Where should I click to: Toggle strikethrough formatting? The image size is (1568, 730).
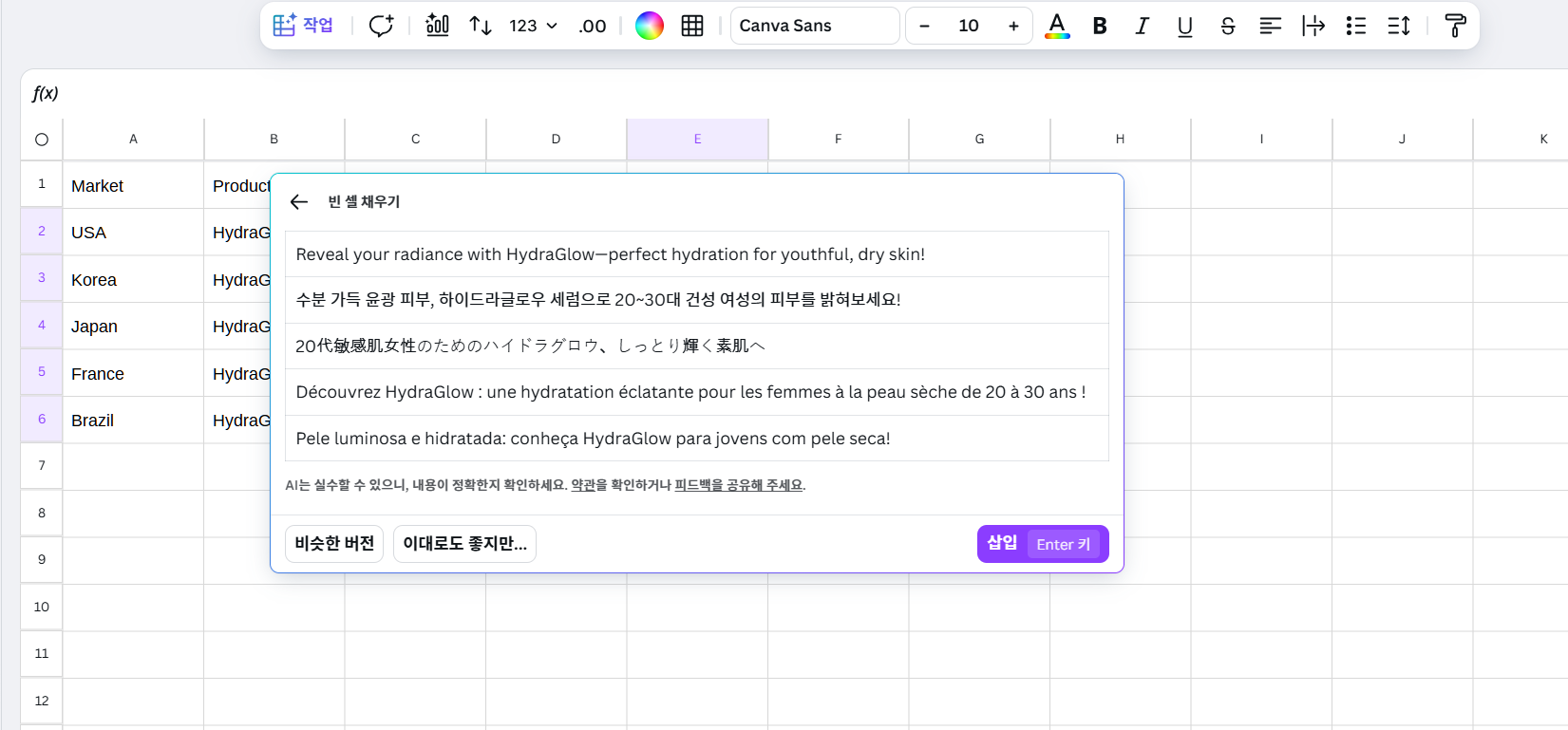click(1227, 26)
